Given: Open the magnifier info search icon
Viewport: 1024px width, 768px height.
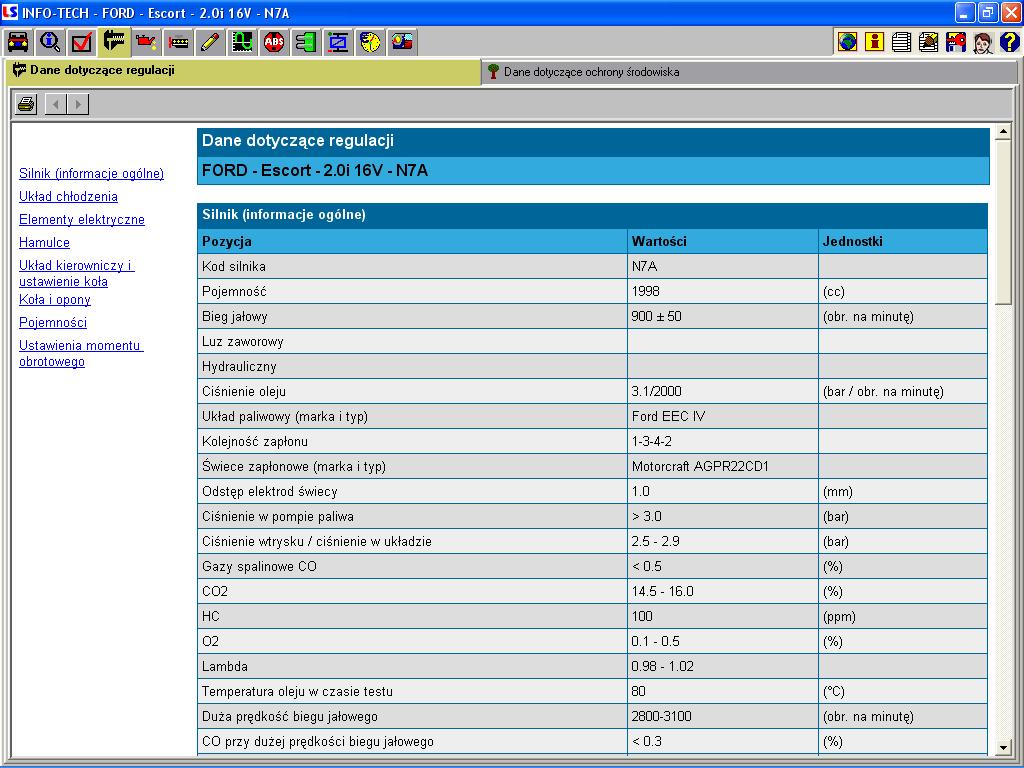Looking at the screenshot, I should click(x=50, y=42).
